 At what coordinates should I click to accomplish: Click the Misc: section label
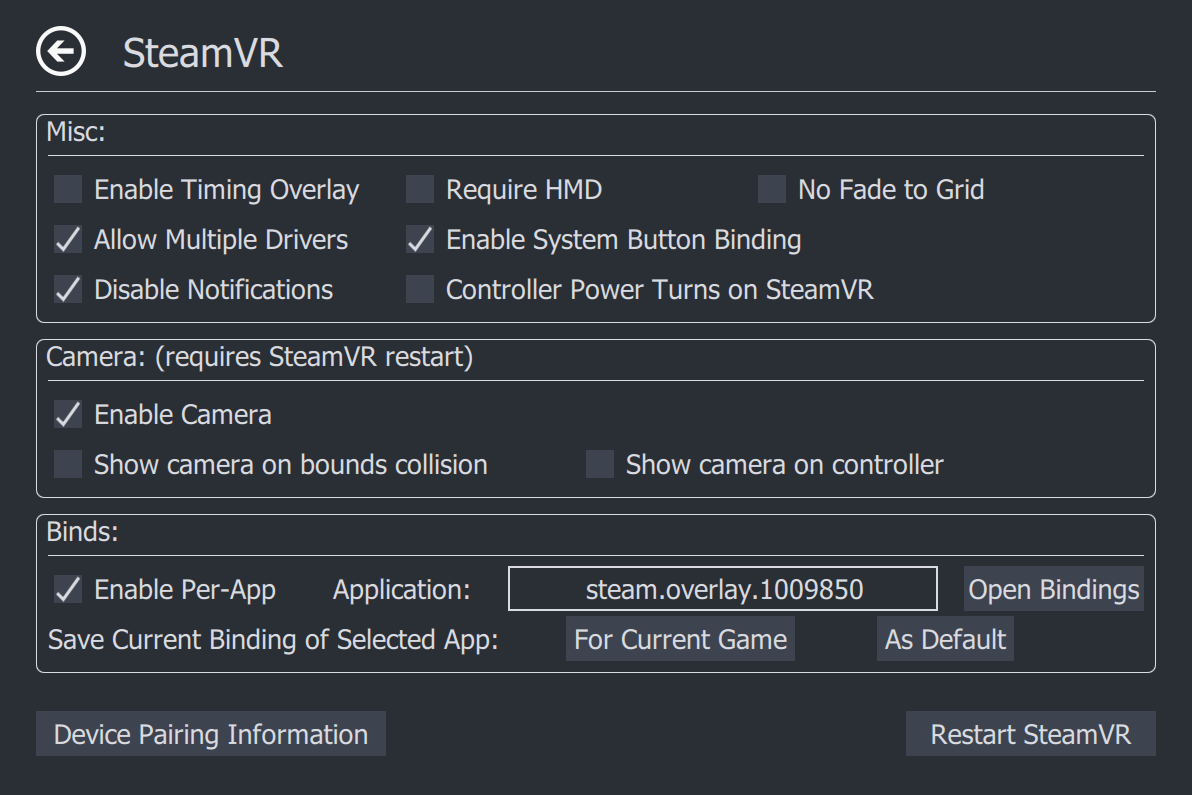coord(76,132)
